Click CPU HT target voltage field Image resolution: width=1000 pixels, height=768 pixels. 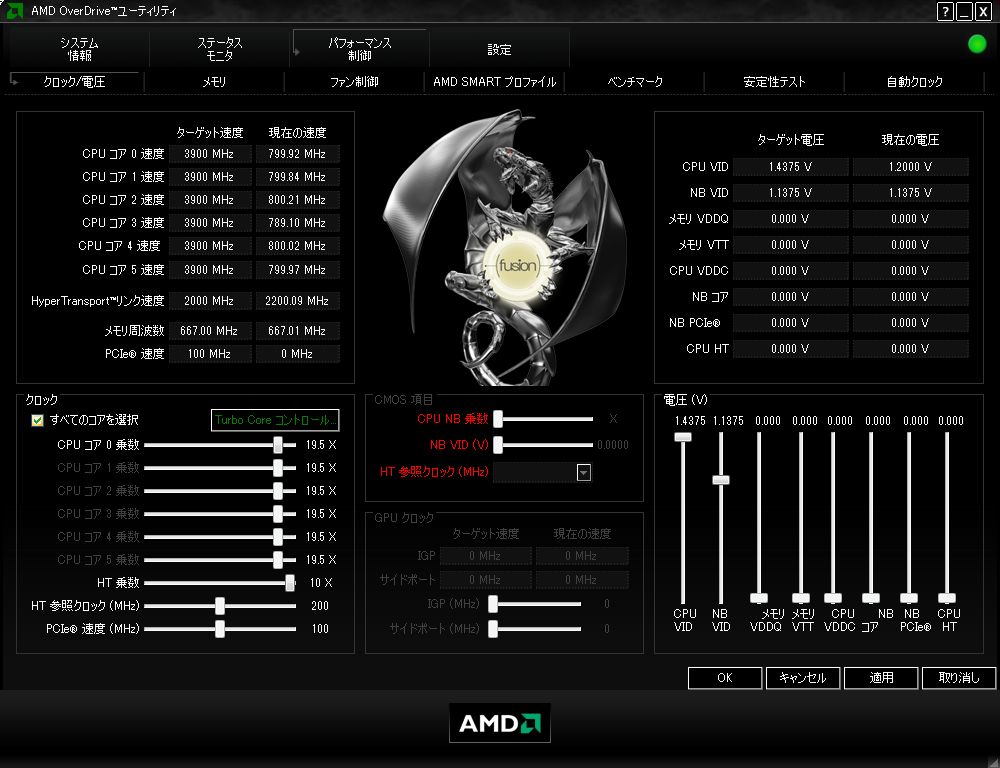point(790,349)
